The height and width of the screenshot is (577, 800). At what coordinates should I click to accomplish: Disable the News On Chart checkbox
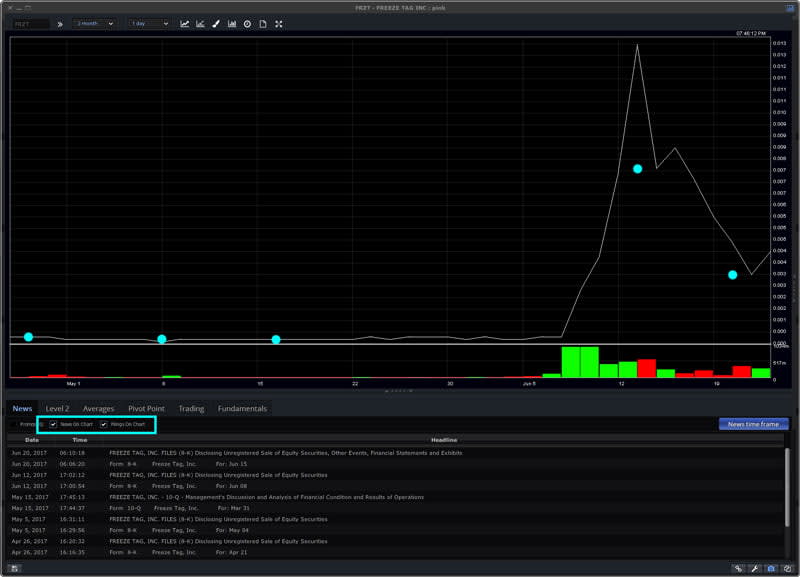pos(53,424)
